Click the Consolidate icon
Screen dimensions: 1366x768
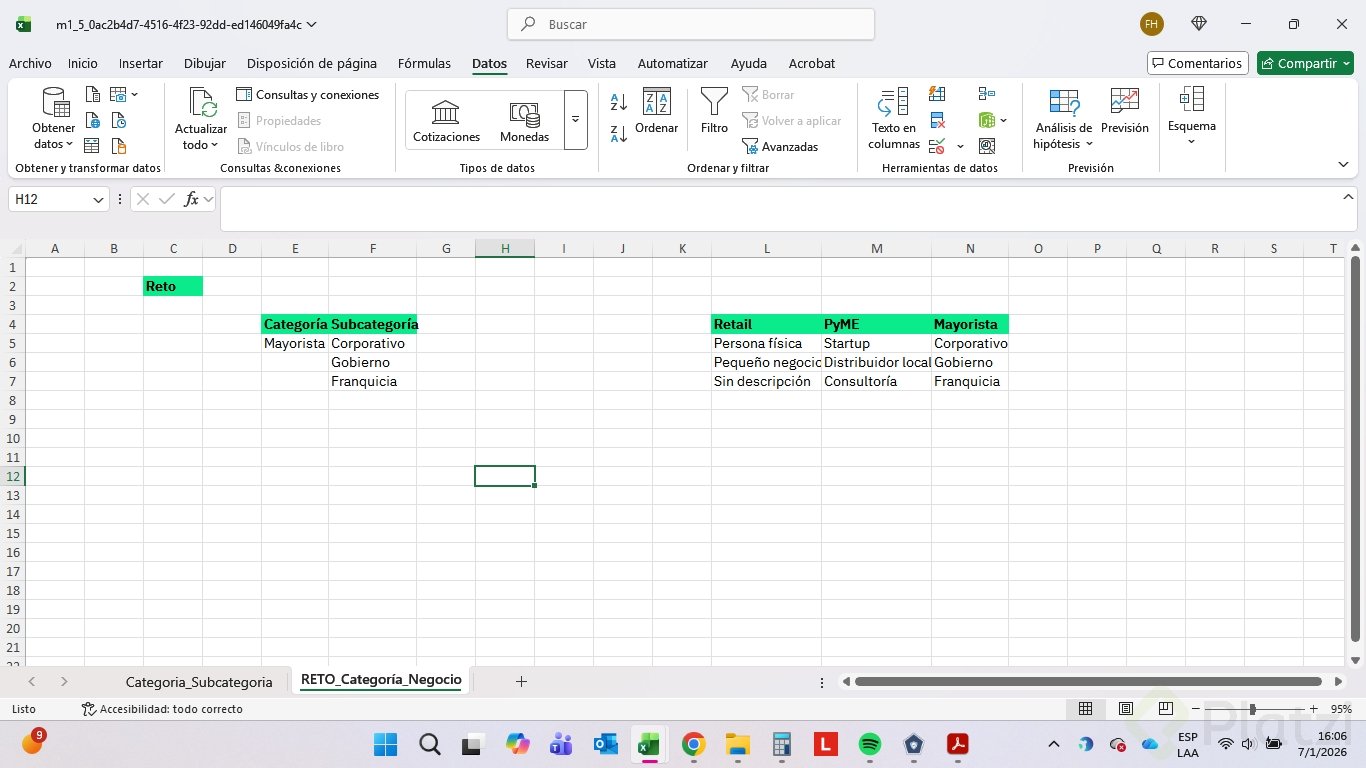(987, 94)
